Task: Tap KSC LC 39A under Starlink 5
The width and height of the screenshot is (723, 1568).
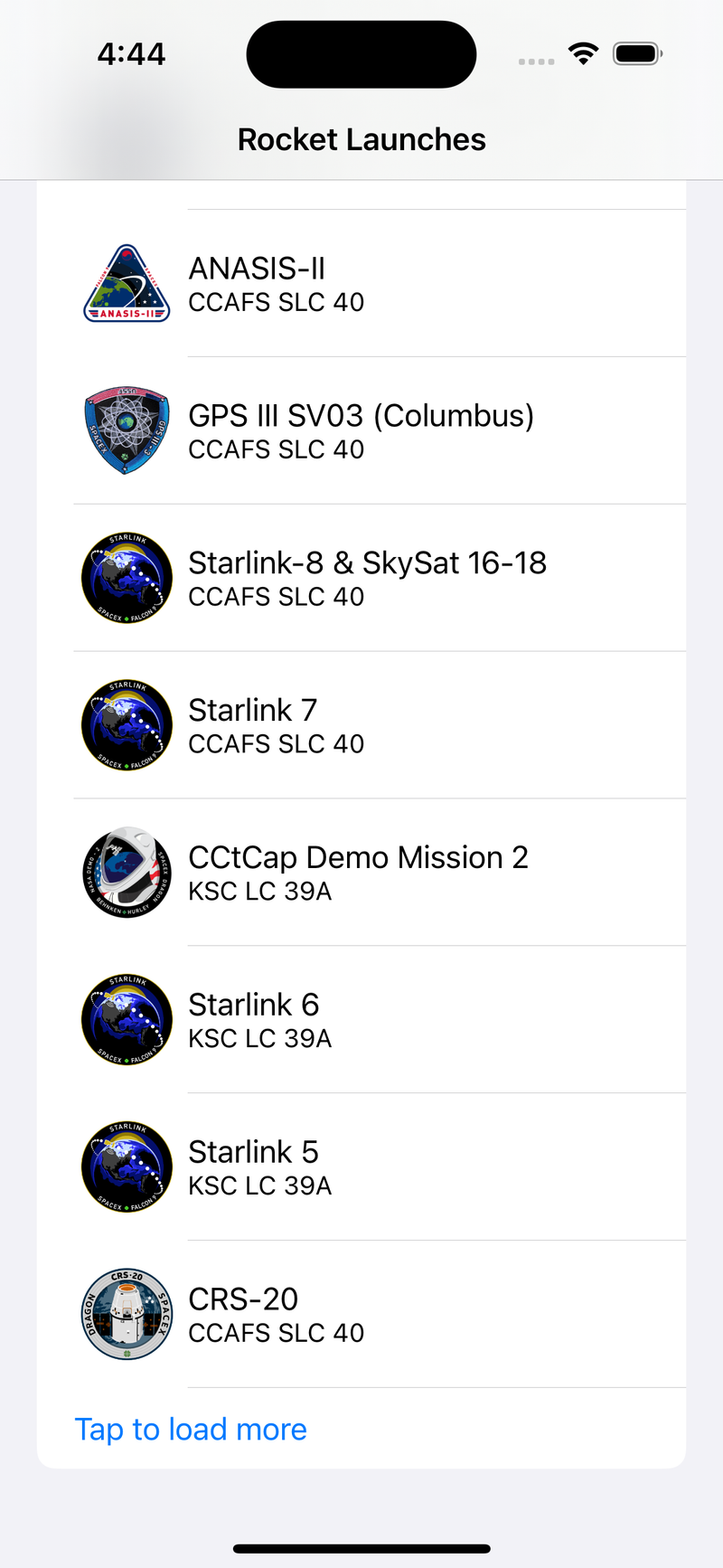Action: click(260, 1186)
